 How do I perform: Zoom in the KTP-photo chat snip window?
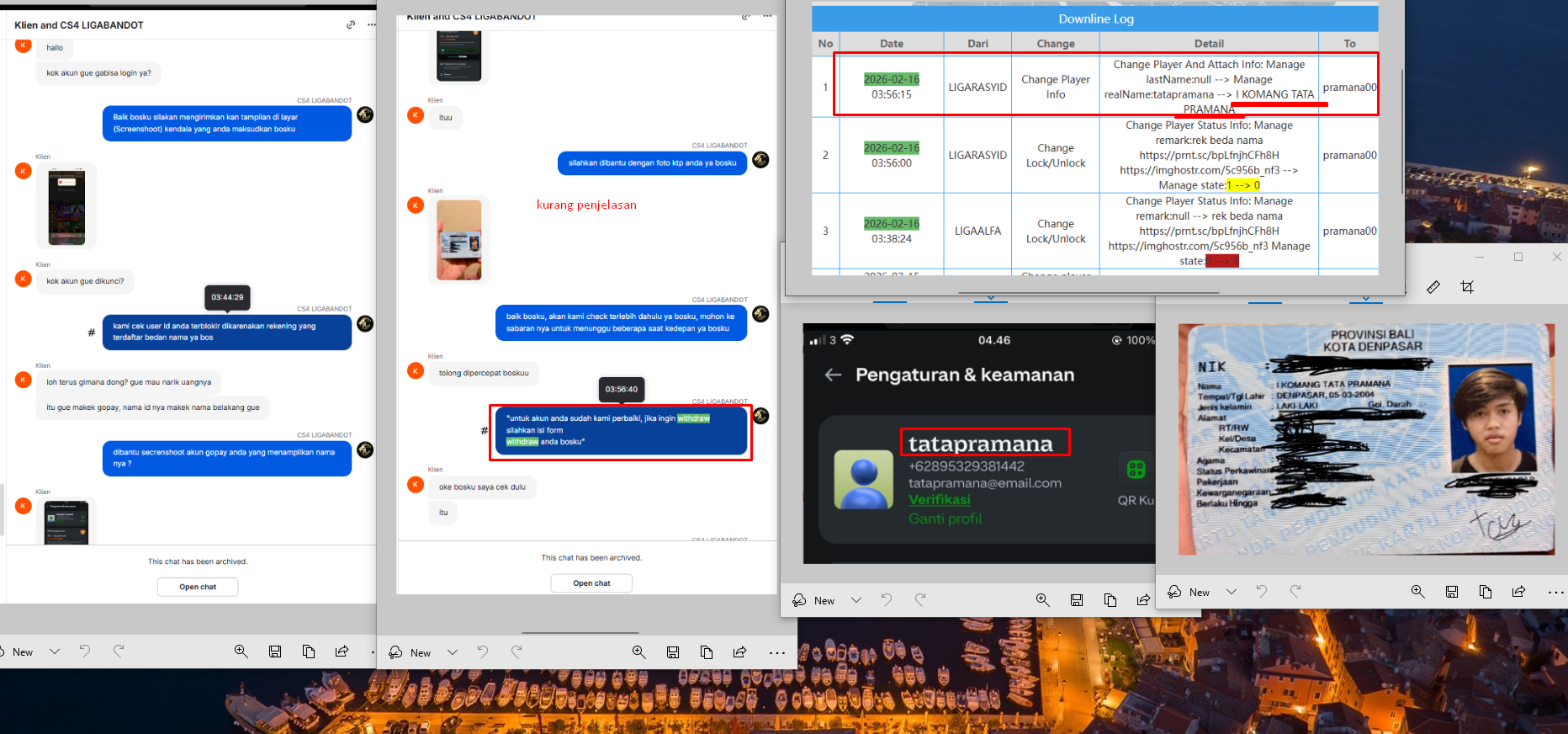639,652
